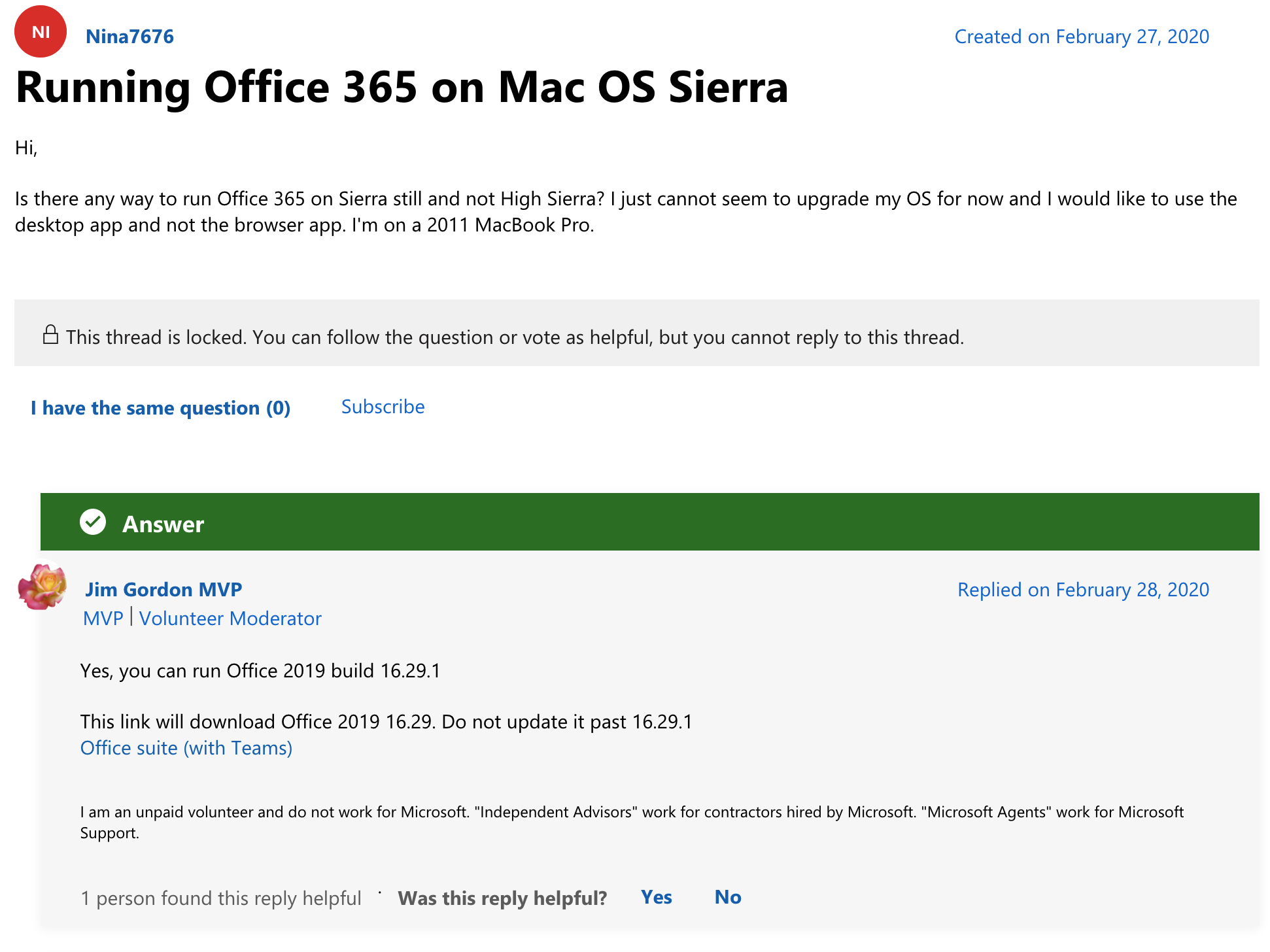Image resolution: width=1270 pixels, height=952 pixels.
Task: Click the green Answer header label
Action: tap(163, 524)
